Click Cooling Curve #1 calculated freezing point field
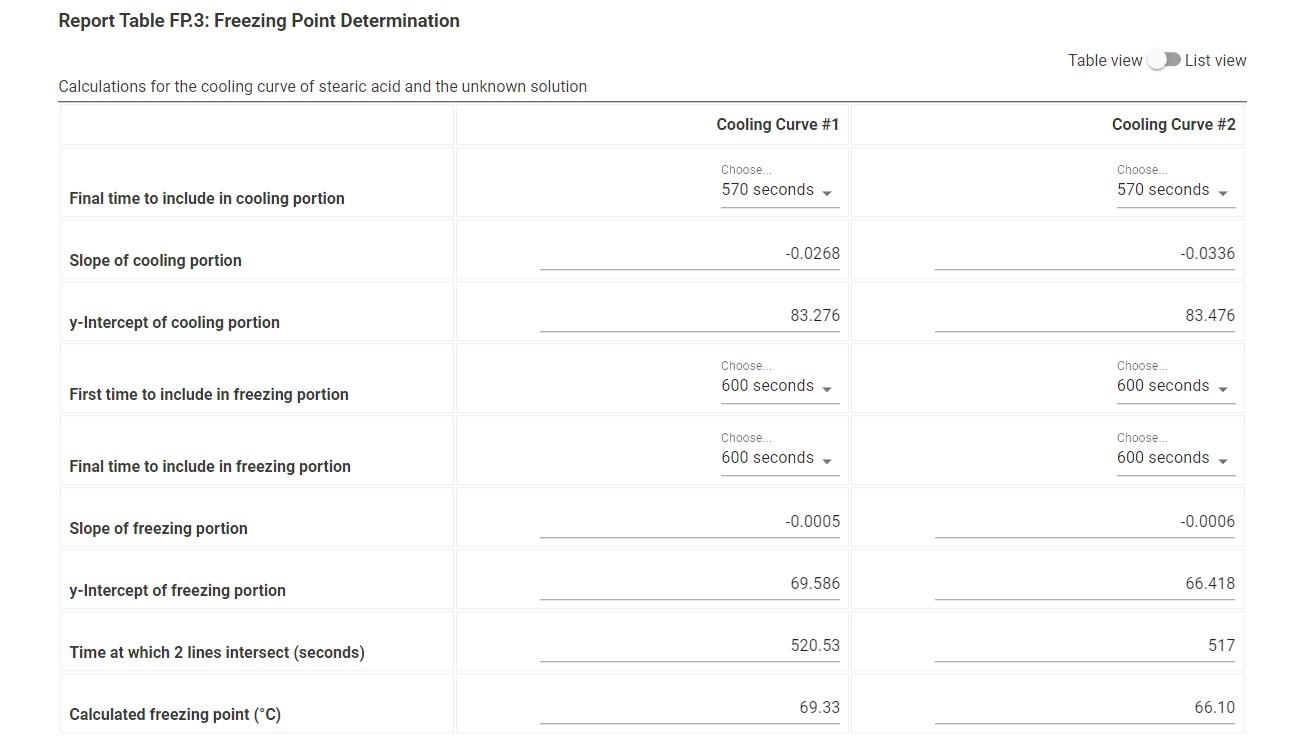 690,708
